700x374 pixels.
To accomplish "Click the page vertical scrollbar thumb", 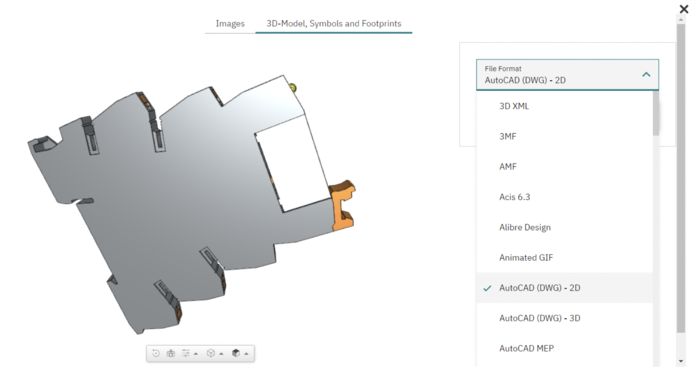I will [x=681, y=179].
